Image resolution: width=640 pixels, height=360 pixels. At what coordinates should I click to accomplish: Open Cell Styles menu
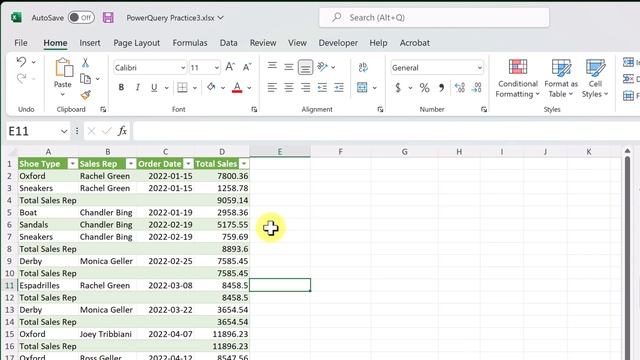(x=595, y=78)
